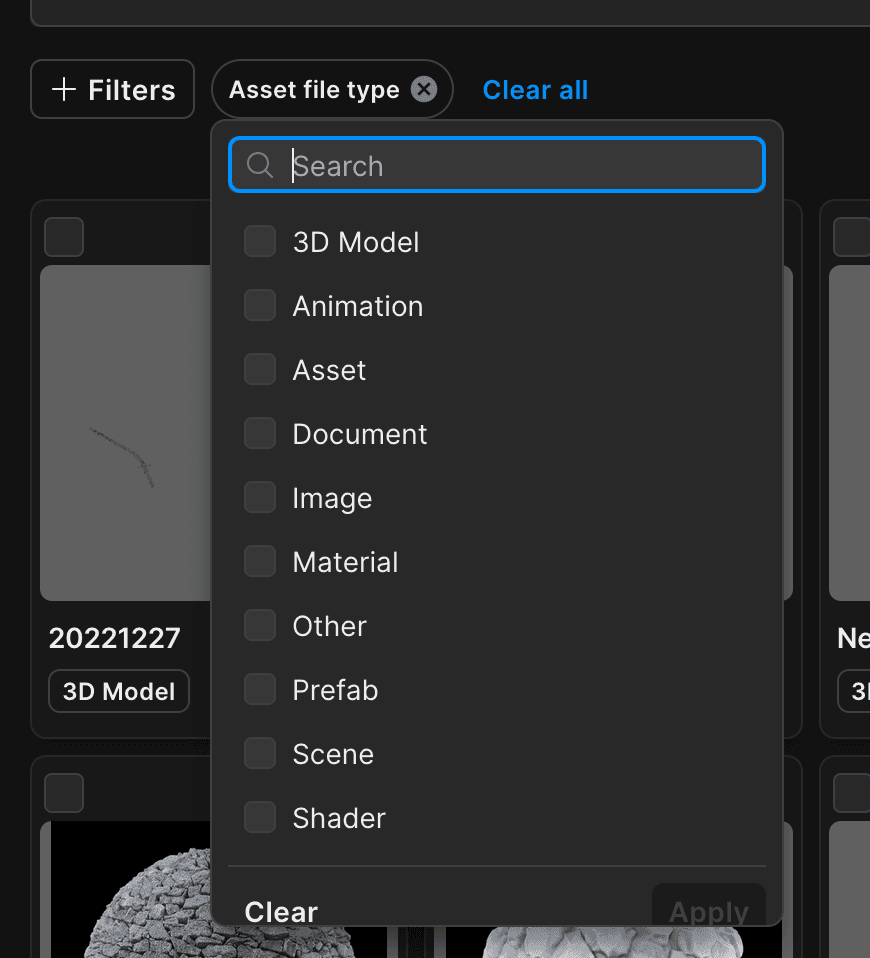Click the search magnifier icon
Image resolution: width=870 pixels, height=958 pixels.
point(259,165)
